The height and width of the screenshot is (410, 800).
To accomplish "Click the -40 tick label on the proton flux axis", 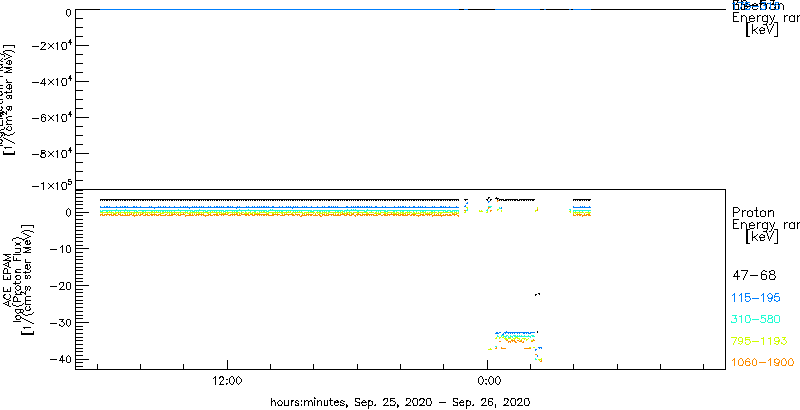I will pyautogui.click(x=59, y=359).
